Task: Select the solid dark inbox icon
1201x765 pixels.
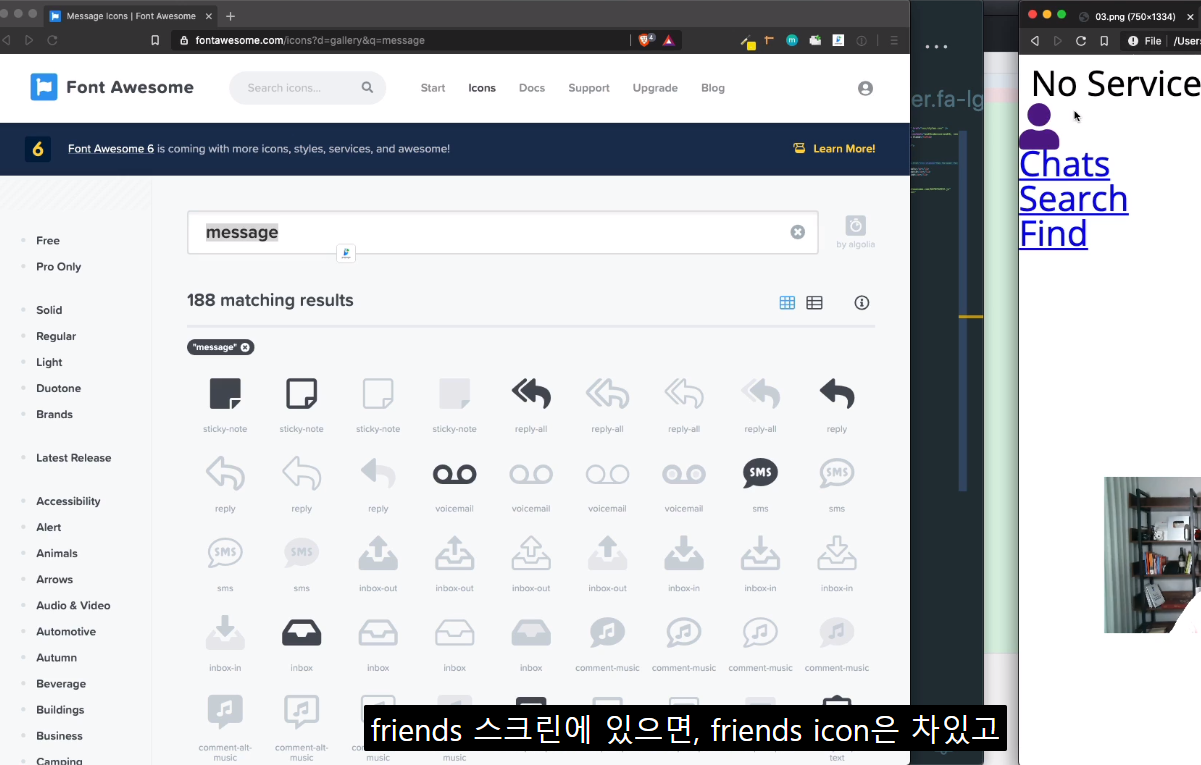Action: (x=301, y=633)
